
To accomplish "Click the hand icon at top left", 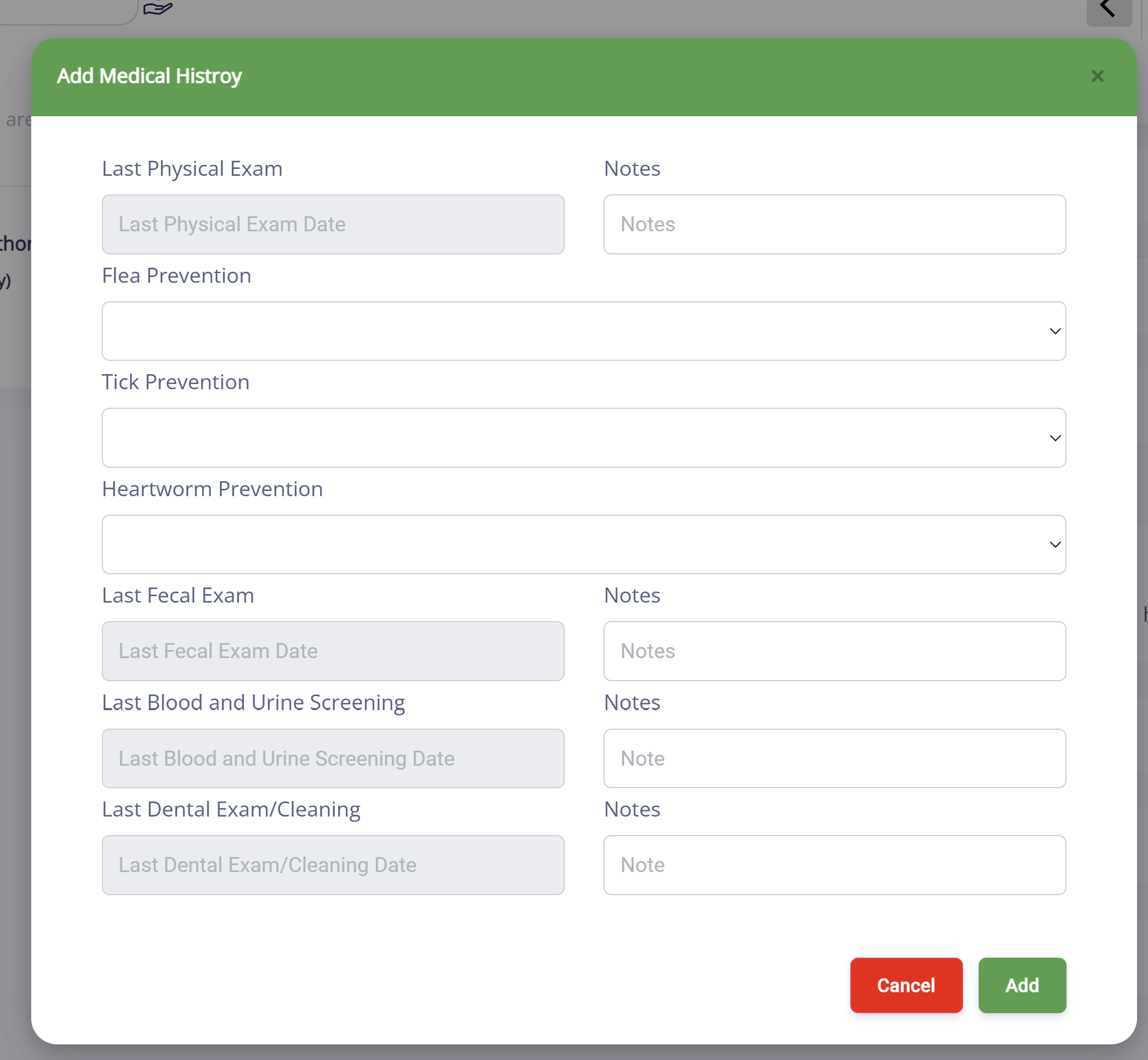I will point(157,8).
